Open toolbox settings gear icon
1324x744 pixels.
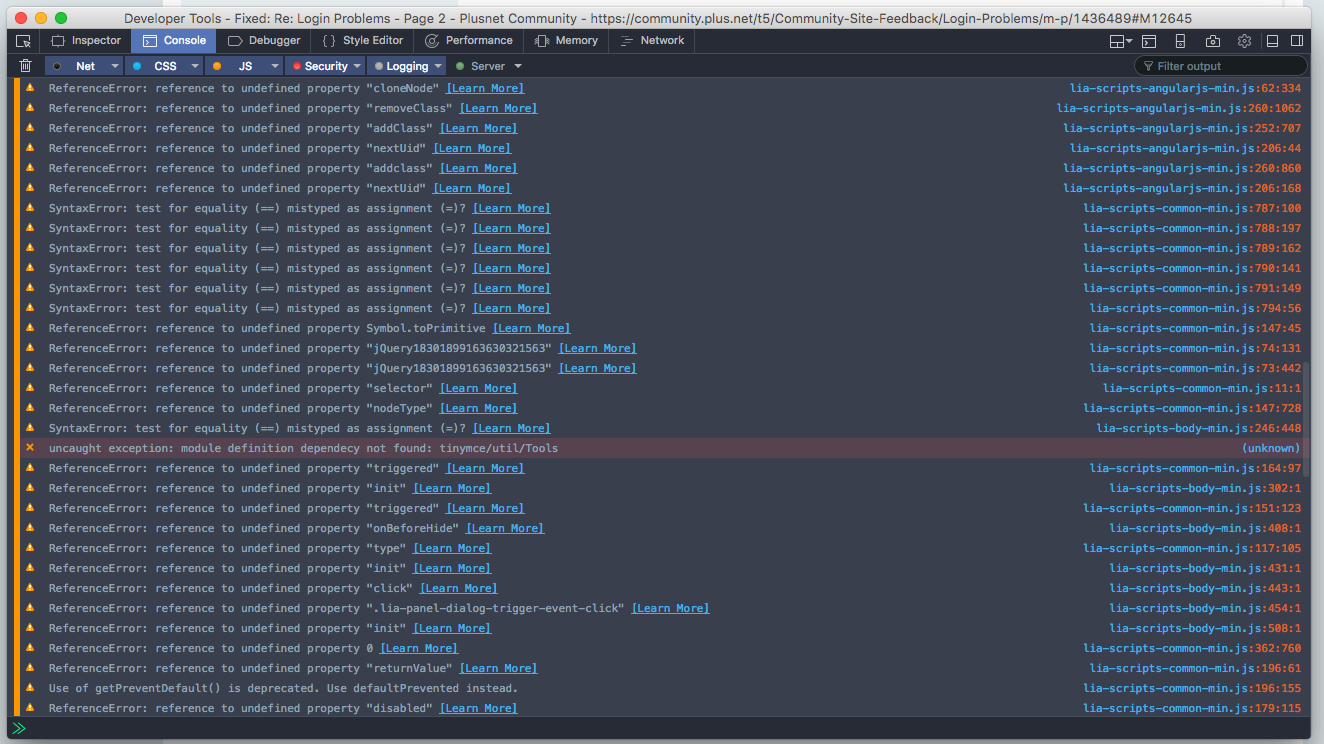click(x=1244, y=41)
